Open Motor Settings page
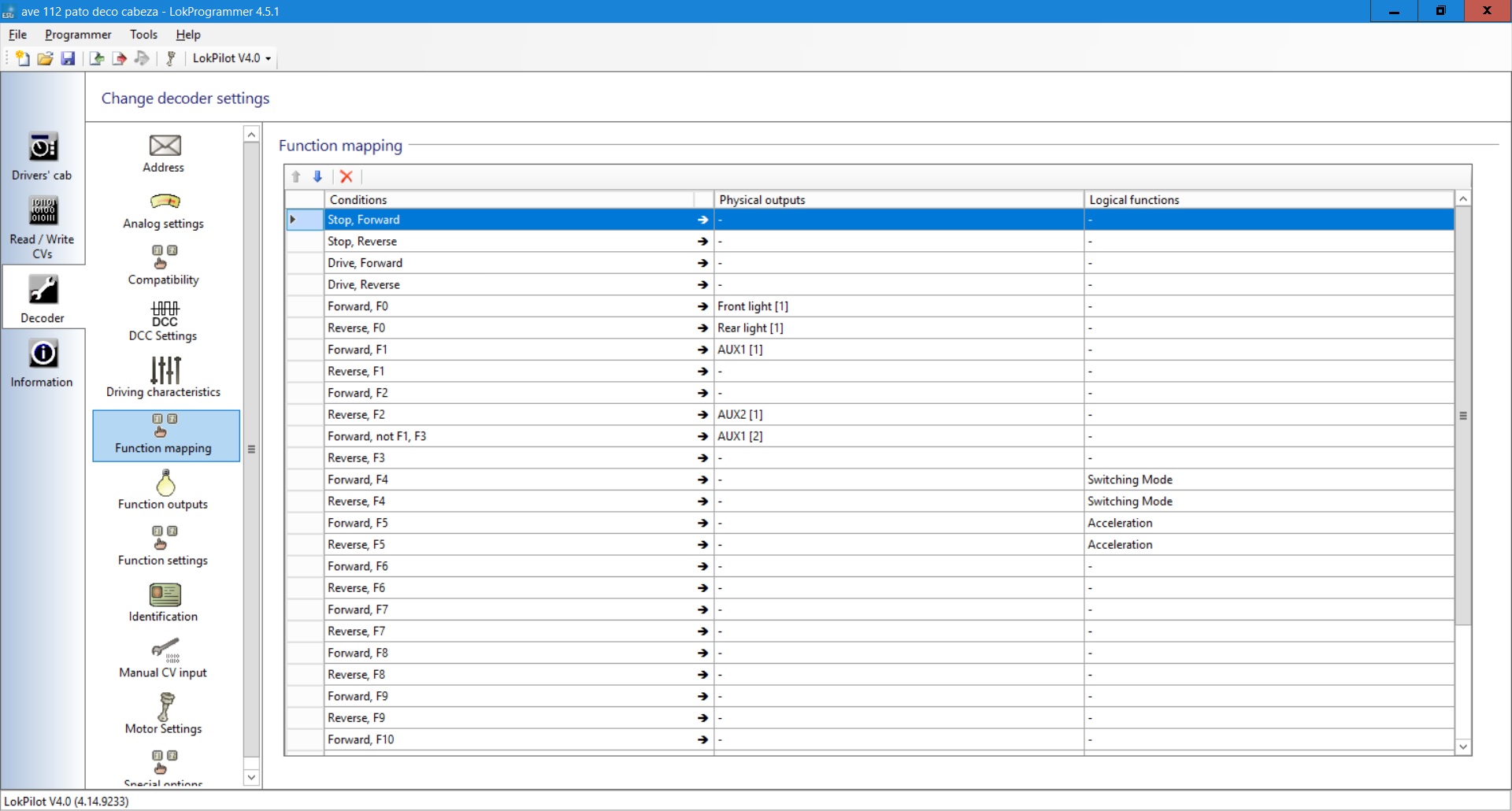The width and height of the screenshot is (1512, 811). pyautogui.click(x=164, y=714)
